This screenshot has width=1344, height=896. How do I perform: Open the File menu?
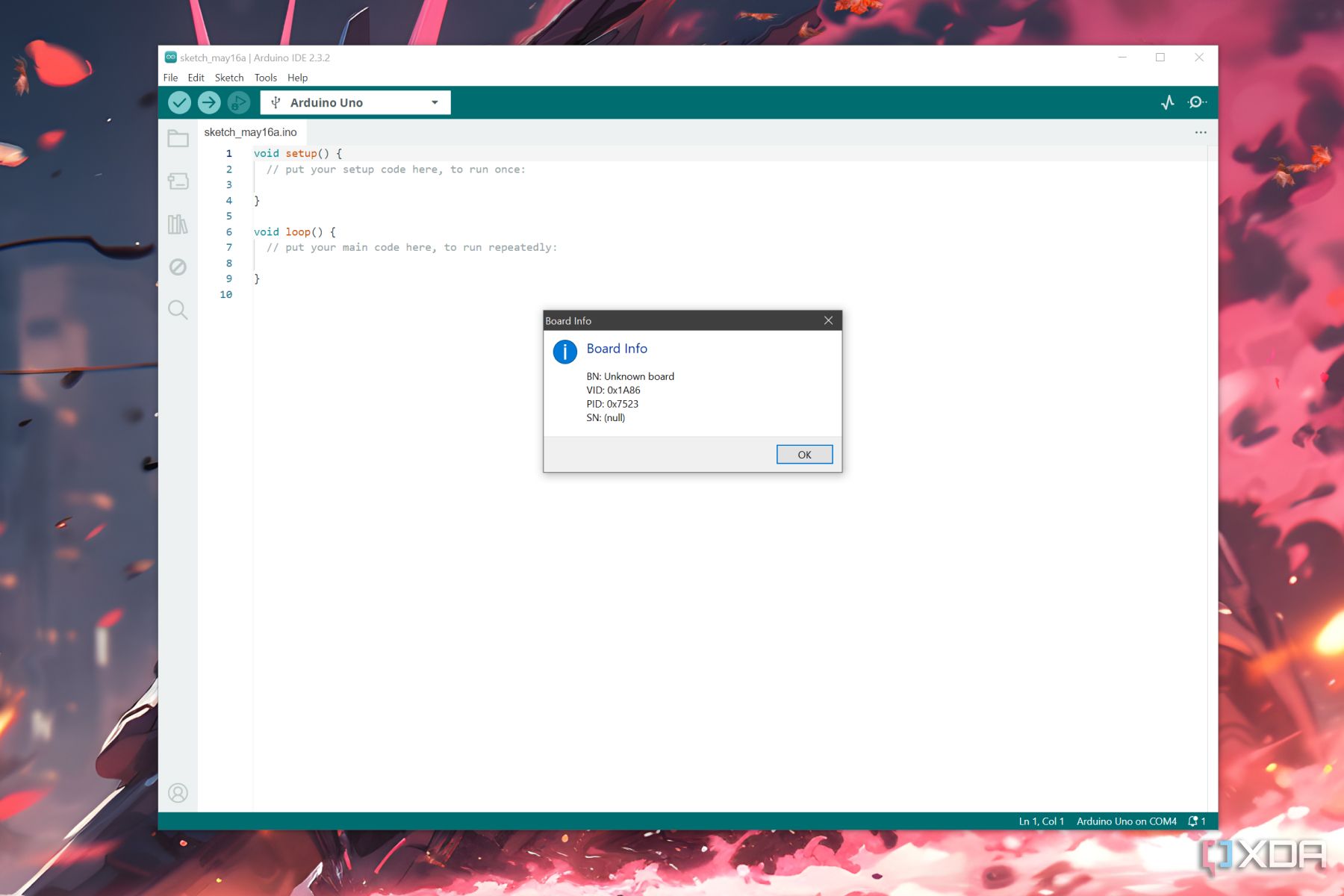coord(170,78)
